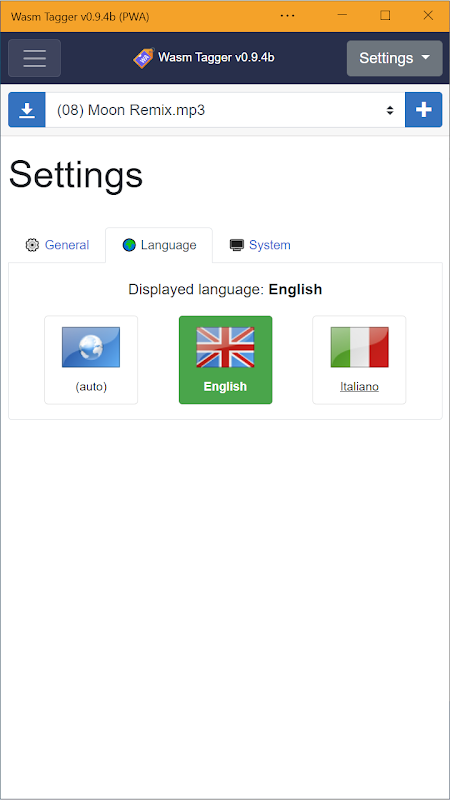Select the (auto) language option
This screenshot has height=800, width=450.
coord(91,360)
